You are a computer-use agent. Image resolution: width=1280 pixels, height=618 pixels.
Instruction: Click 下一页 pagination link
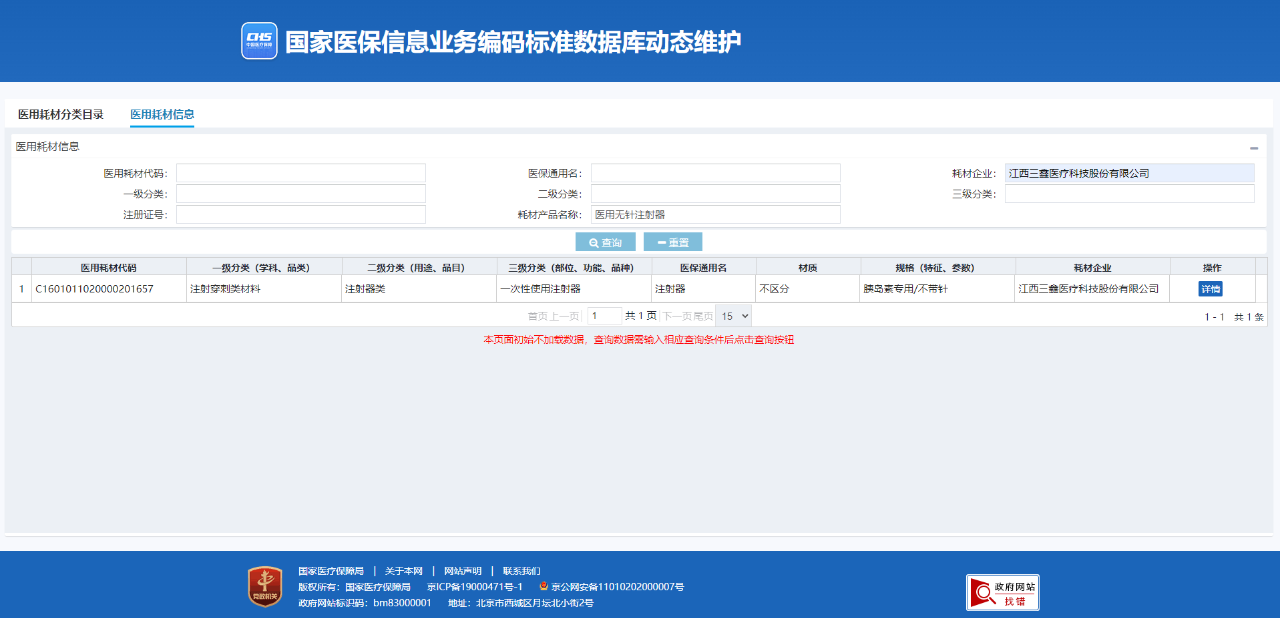tap(677, 316)
